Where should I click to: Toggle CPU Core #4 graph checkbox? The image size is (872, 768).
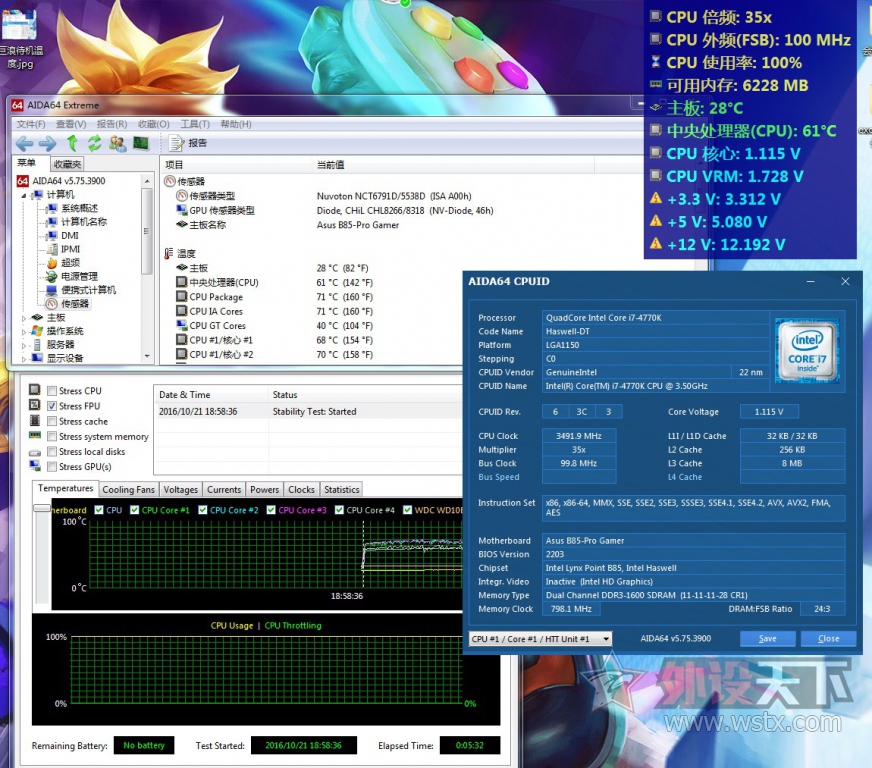(339, 510)
